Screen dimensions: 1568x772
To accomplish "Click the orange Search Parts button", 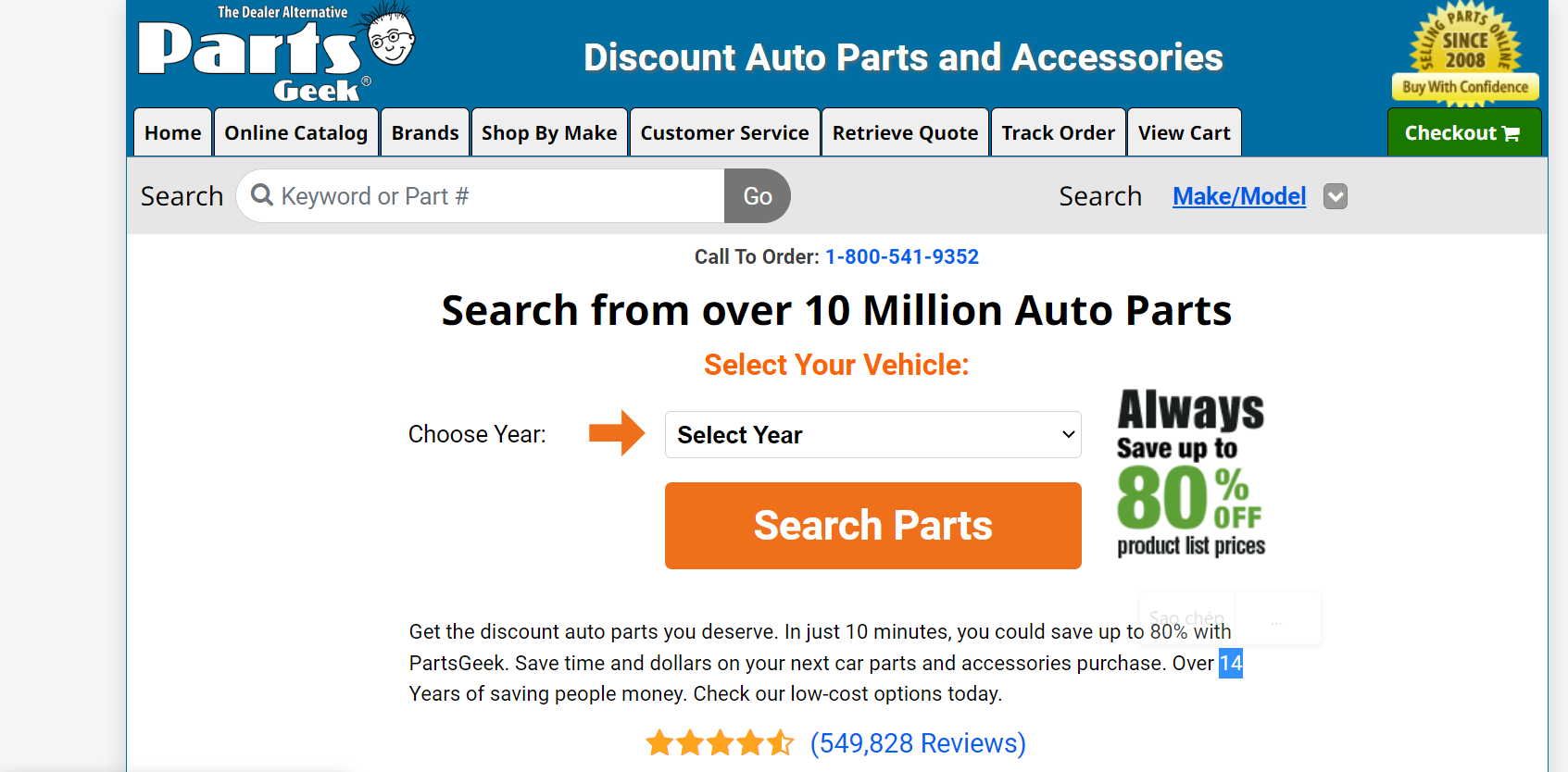I will pyautogui.click(x=872, y=526).
